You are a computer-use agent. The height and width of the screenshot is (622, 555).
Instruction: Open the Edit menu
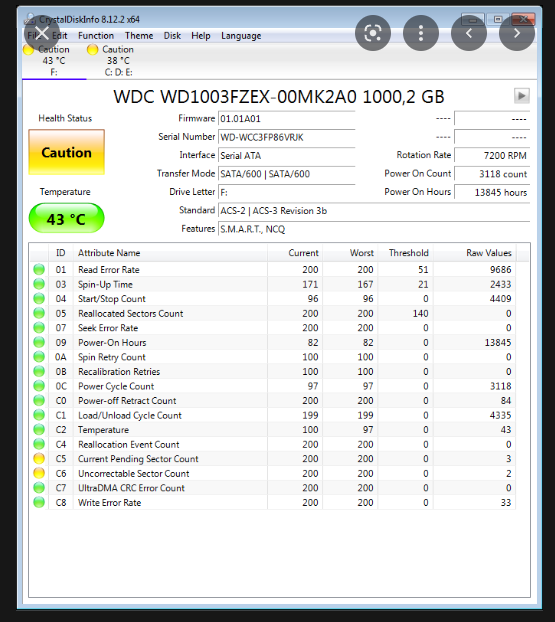60,36
